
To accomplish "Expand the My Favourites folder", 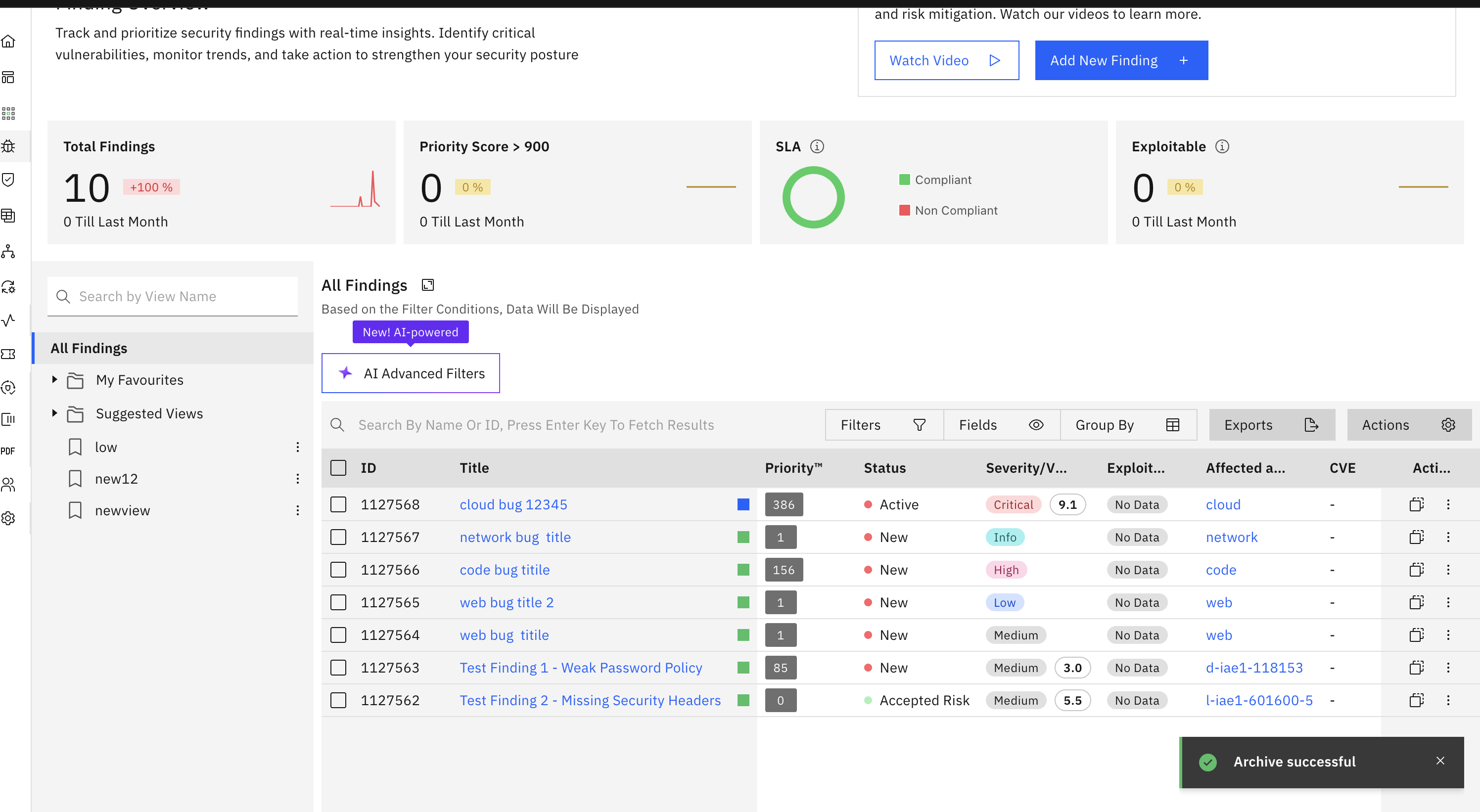I will click(54, 380).
